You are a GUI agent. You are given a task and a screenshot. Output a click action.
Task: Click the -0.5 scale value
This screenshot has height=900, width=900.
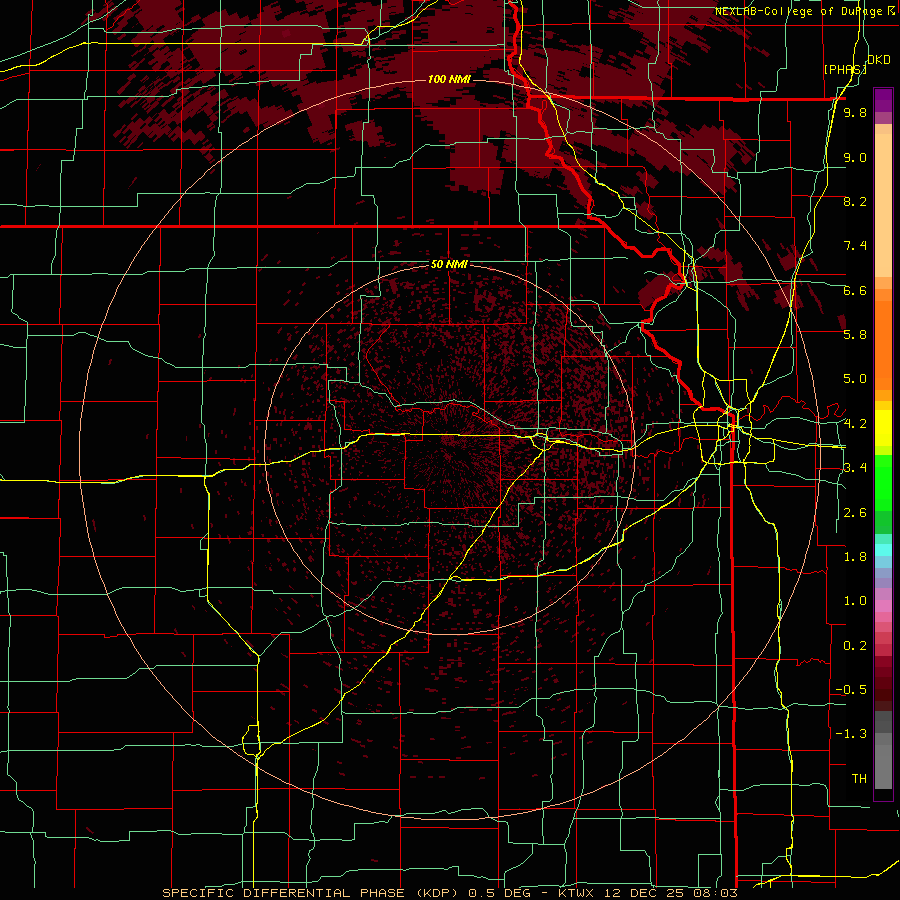pos(851,690)
